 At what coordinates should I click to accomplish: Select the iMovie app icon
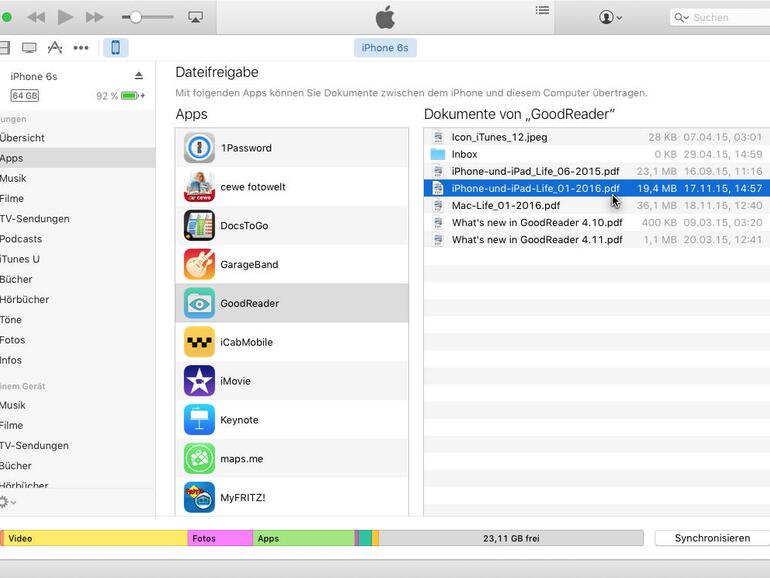199,381
